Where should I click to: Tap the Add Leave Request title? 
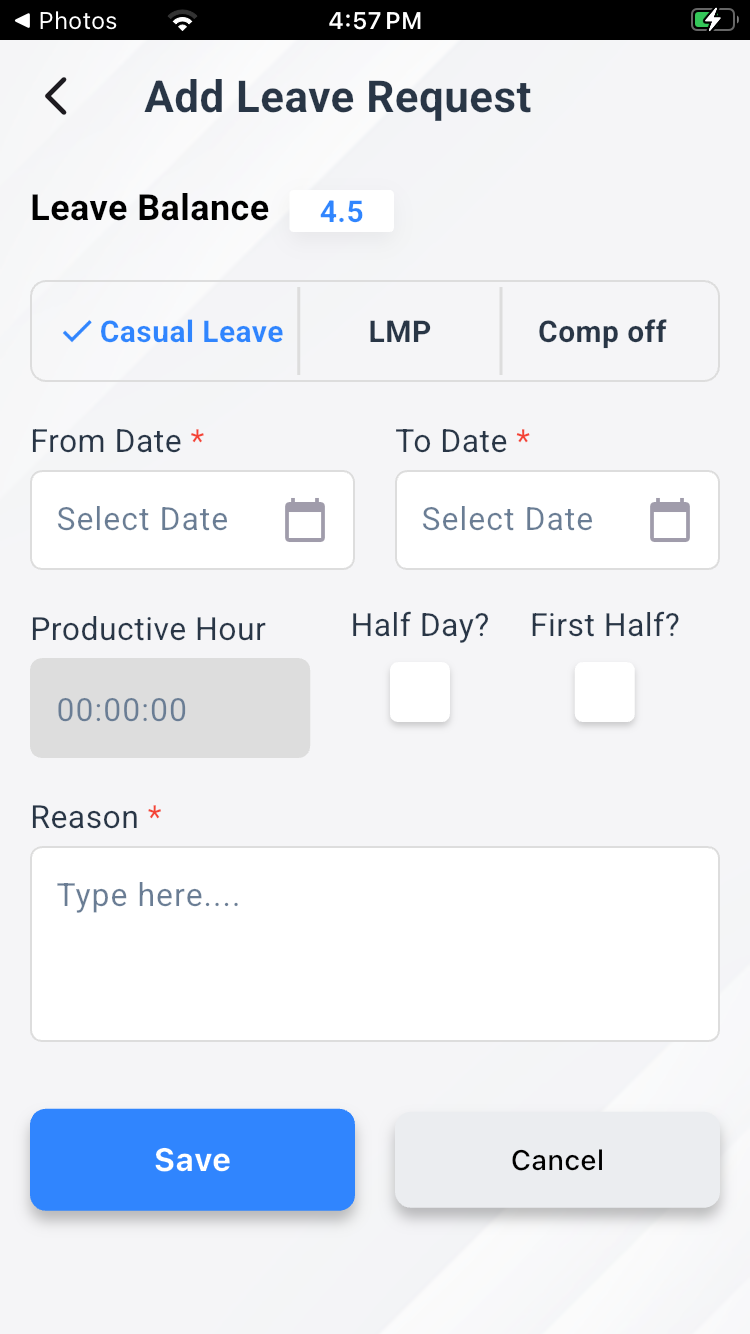tap(338, 97)
